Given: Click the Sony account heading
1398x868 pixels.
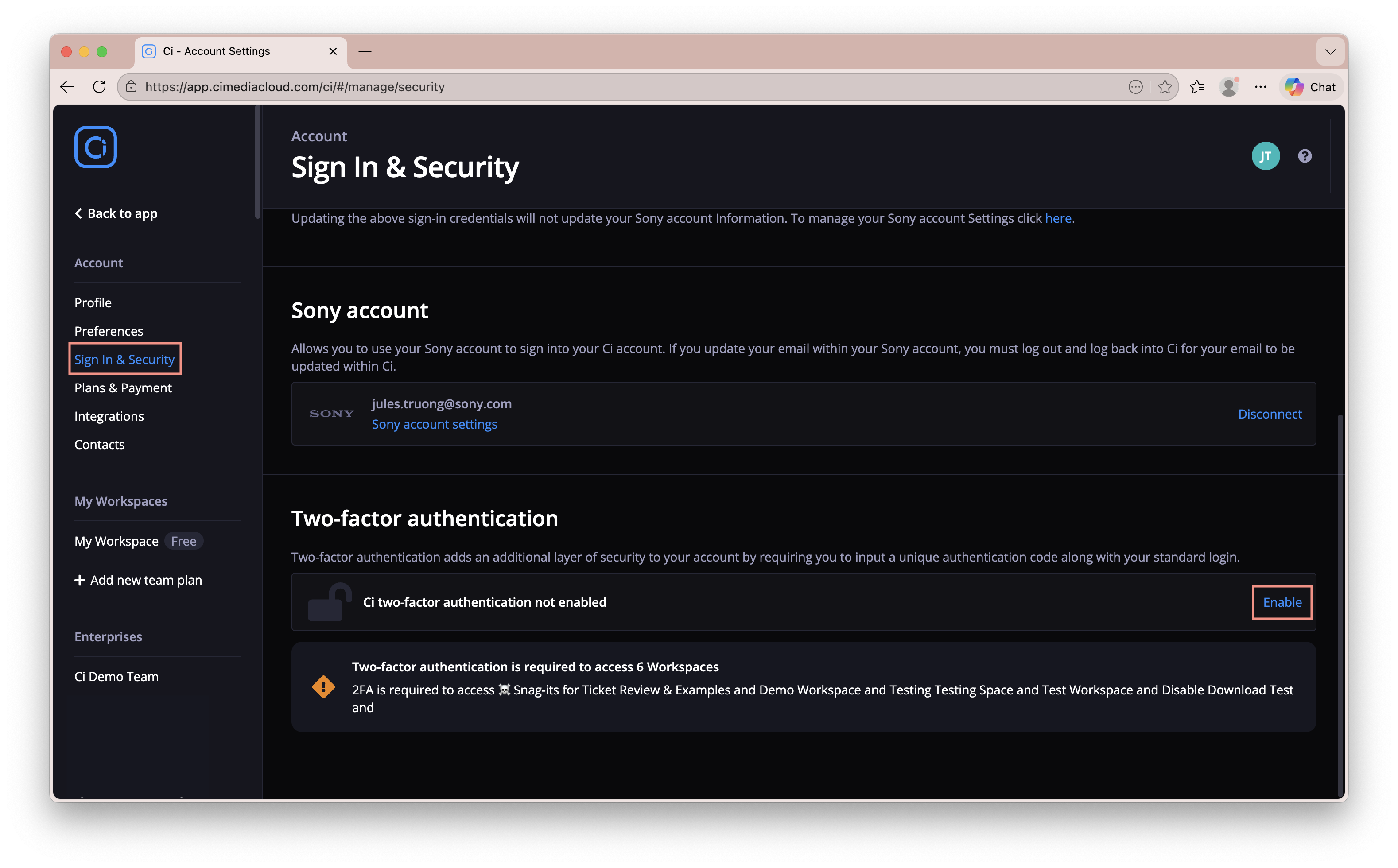Looking at the screenshot, I should pyautogui.click(x=359, y=310).
